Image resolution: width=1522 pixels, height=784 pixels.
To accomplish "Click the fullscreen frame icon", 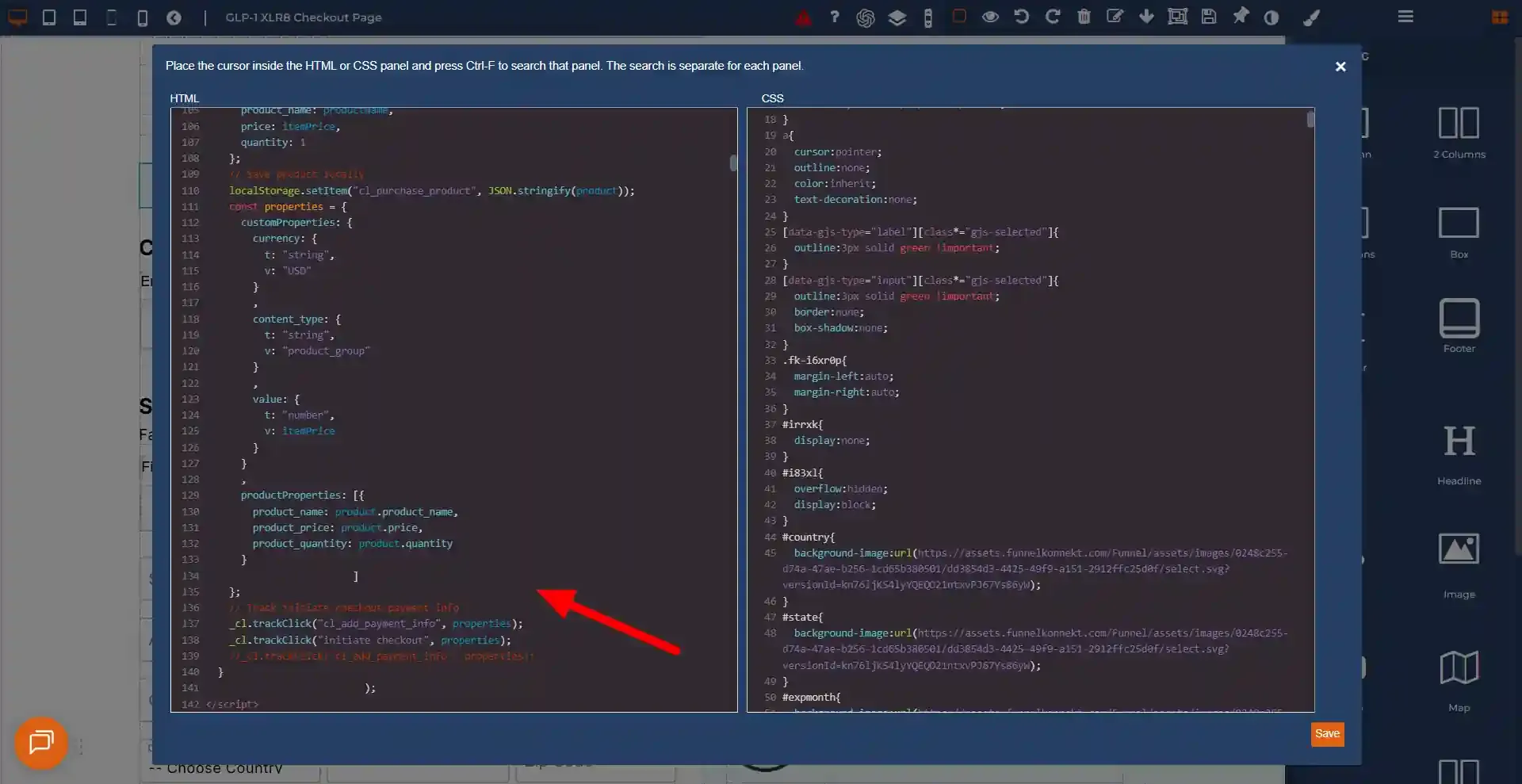I will [x=1177, y=17].
